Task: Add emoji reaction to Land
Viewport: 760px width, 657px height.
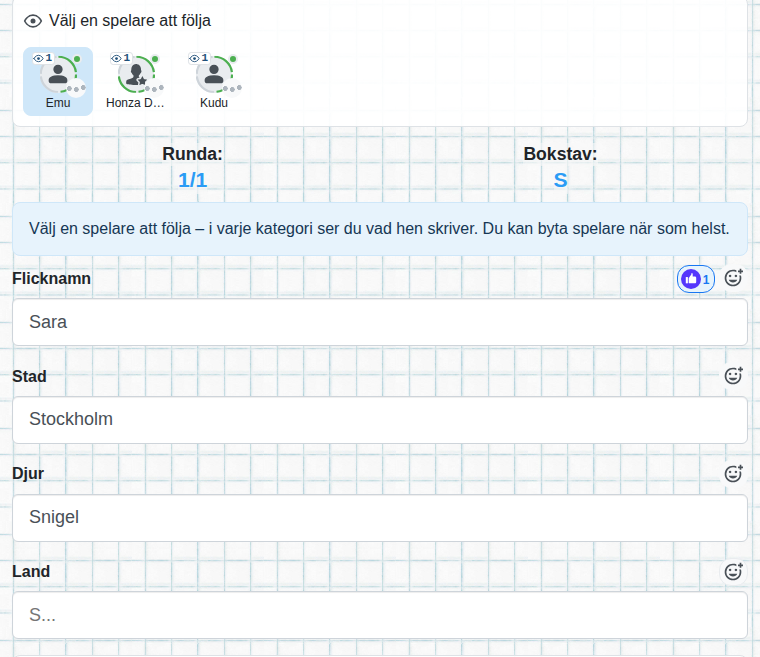Action: click(x=733, y=572)
